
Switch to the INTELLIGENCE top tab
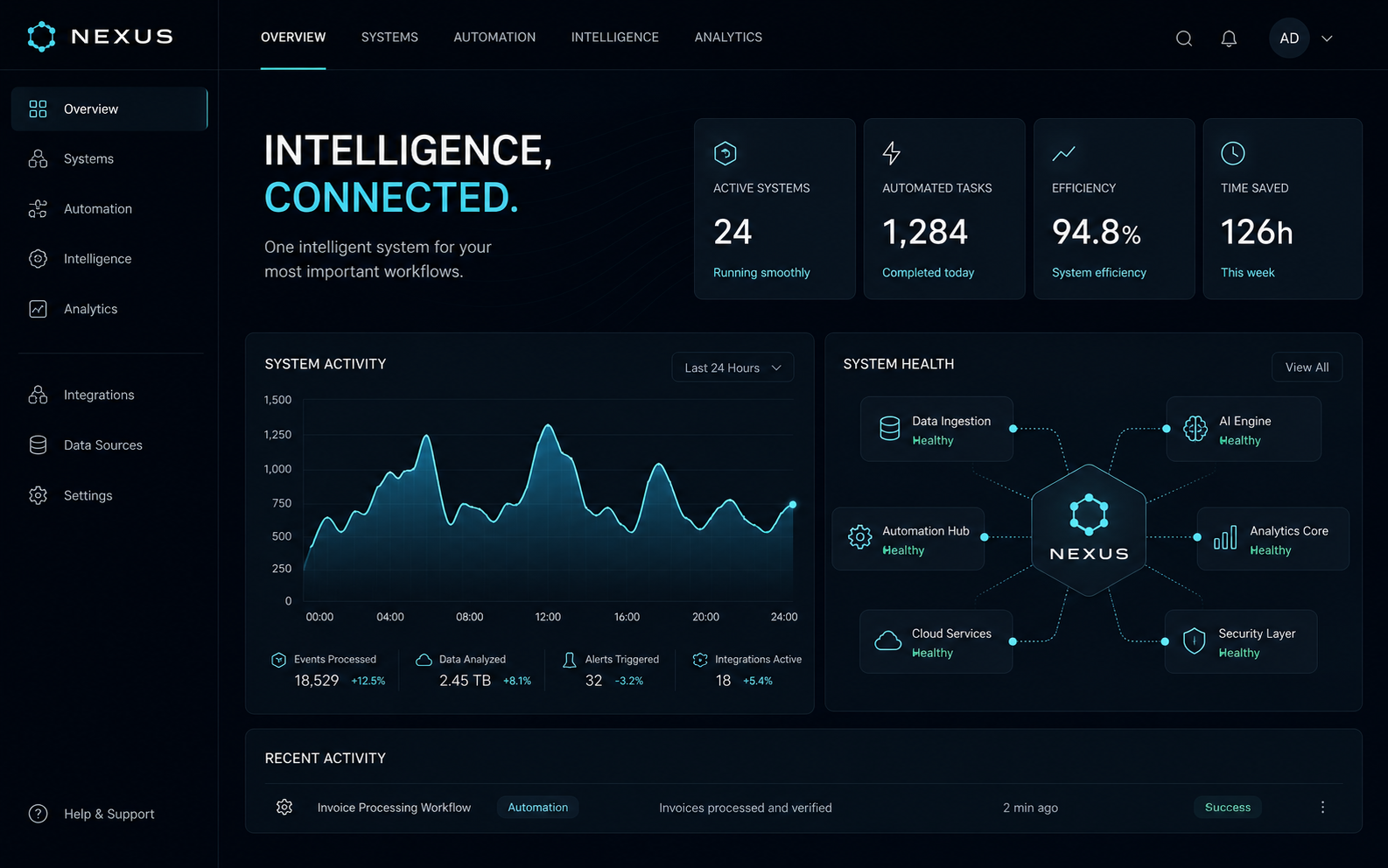615,38
